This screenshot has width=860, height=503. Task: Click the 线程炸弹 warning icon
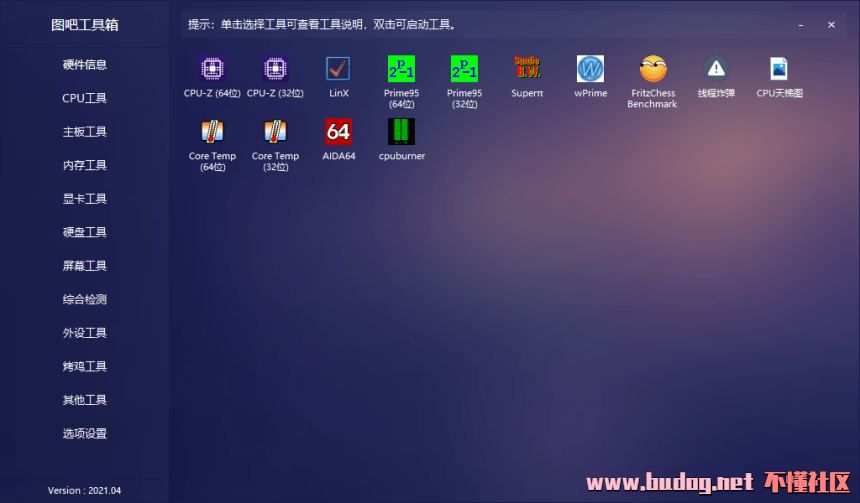pos(716,69)
